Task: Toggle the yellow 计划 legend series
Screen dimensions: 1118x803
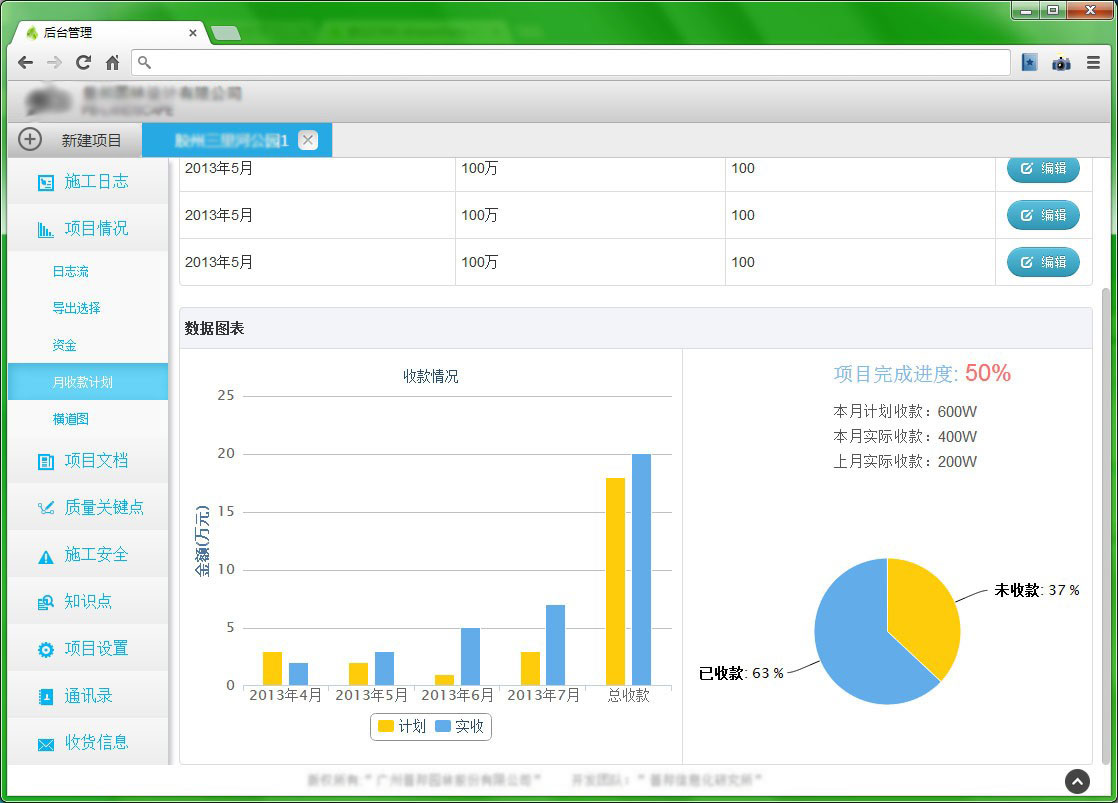Action: pyautogui.click(x=402, y=727)
